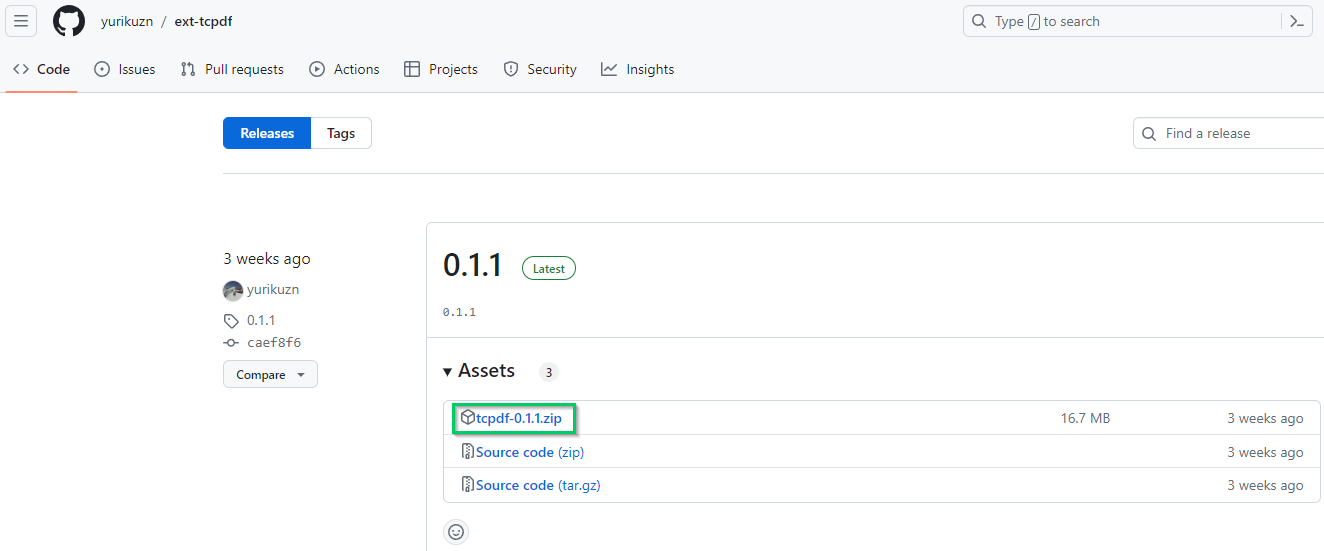
Task: Click the Source code (tar.gz) file icon
Action: pos(467,485)
